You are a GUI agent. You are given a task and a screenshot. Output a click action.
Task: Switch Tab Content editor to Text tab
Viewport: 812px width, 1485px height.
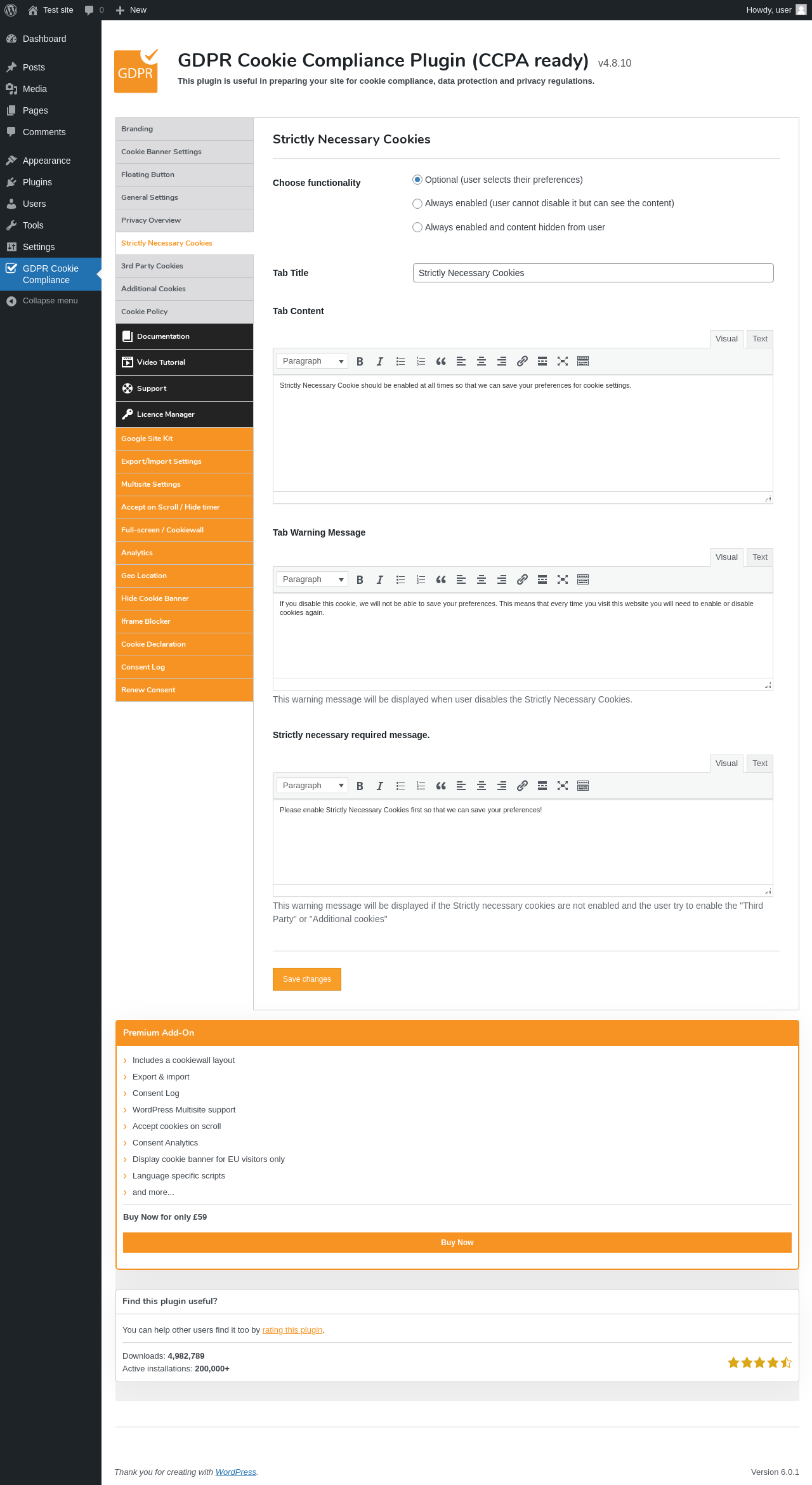pyautogui.click(x=760, y=339)
